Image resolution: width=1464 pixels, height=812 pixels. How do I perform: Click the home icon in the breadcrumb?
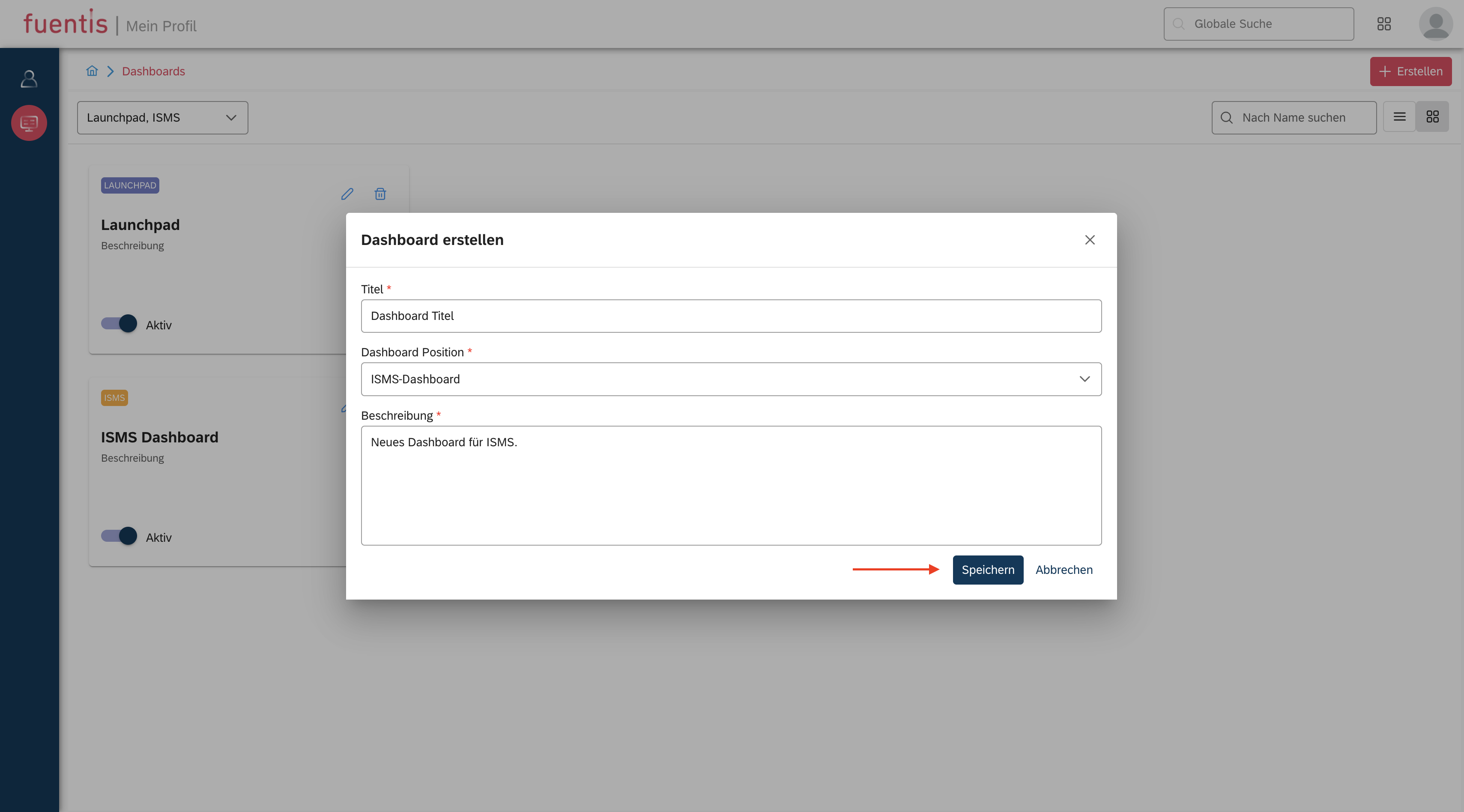pyautogui.click(x=92, y=71)
